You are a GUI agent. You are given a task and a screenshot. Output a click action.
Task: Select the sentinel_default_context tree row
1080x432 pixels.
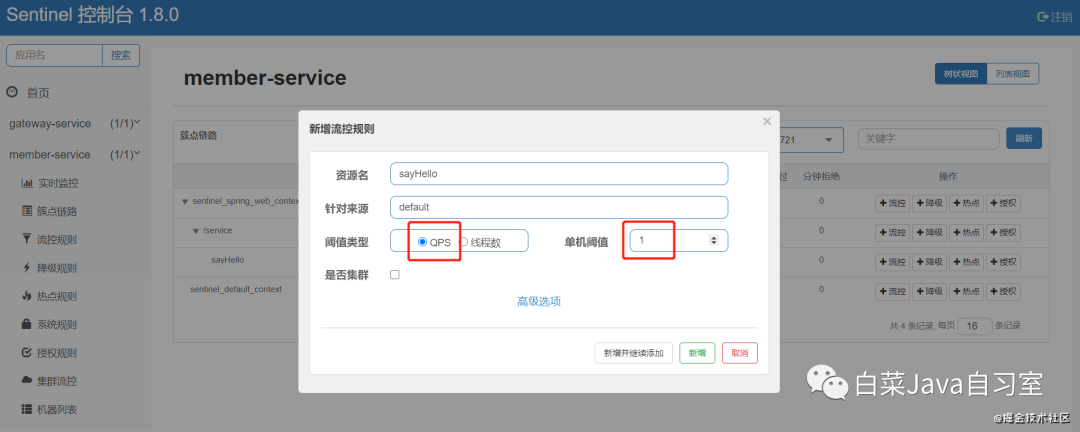(x=236, y=289)
